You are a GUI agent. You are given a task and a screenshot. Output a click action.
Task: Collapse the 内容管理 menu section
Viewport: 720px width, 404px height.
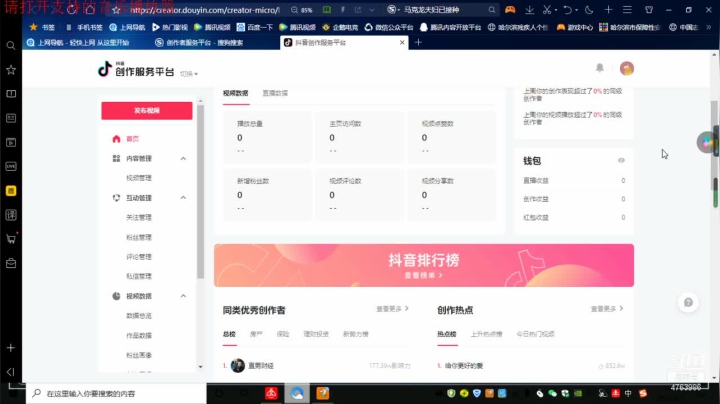point(183,158)
